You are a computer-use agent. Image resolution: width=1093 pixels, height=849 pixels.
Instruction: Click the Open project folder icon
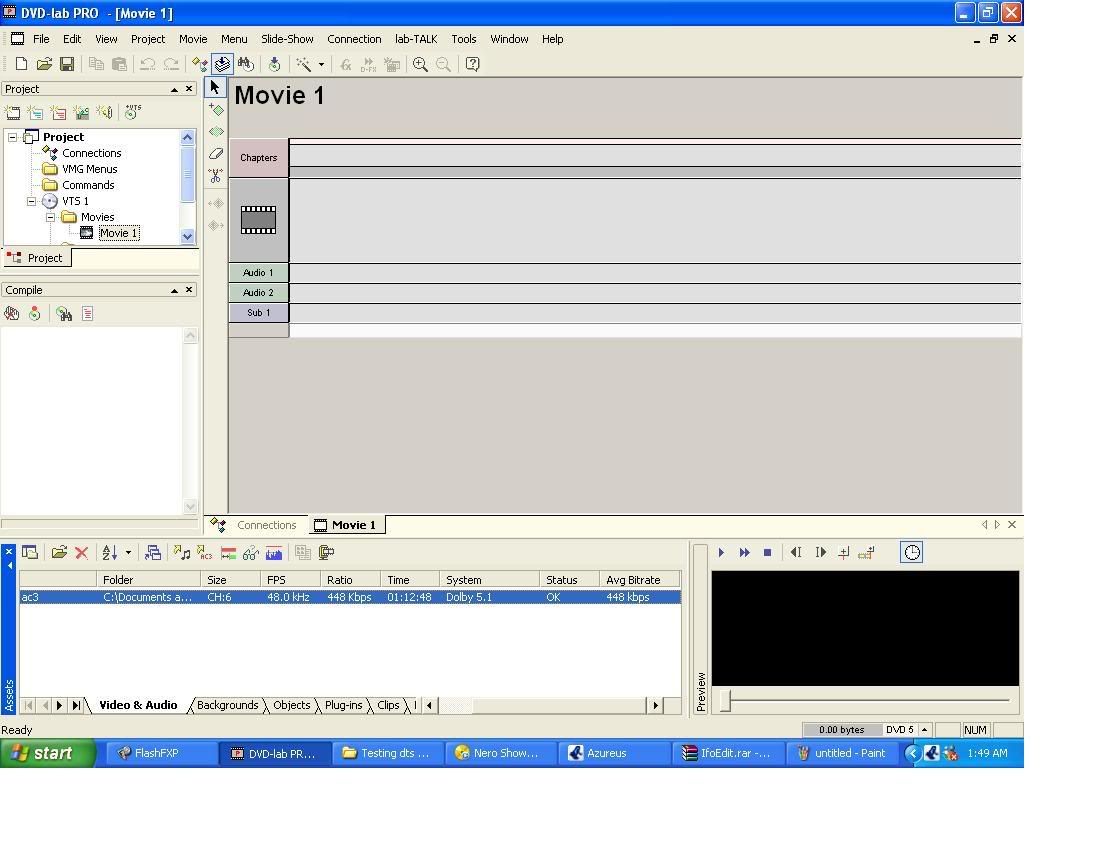[44, 64]
